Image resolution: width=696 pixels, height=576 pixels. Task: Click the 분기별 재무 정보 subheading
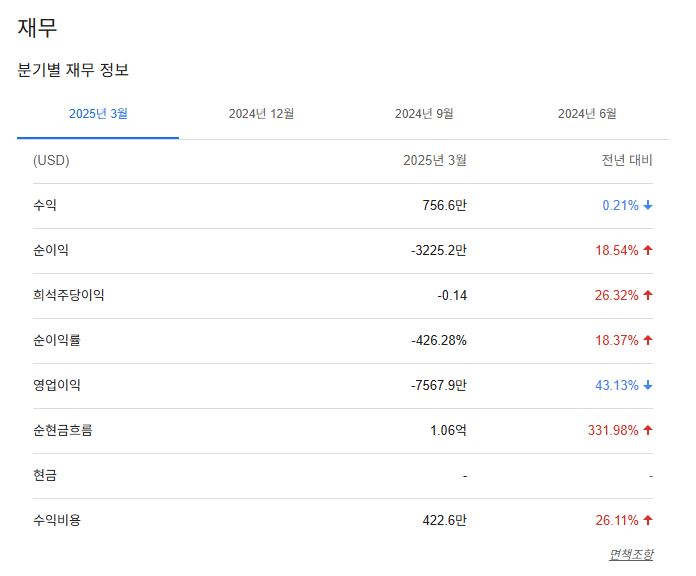[x=73, y=70]
